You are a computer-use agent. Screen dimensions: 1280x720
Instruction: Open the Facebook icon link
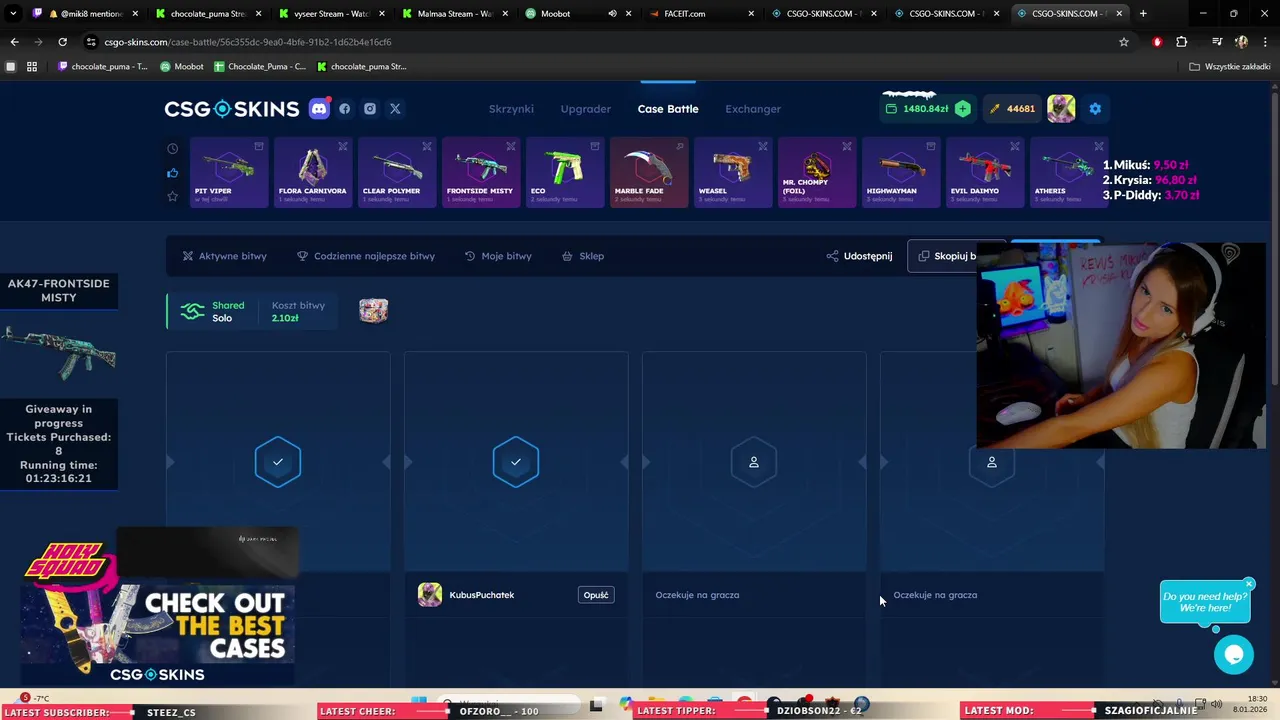tap(345, 109)
